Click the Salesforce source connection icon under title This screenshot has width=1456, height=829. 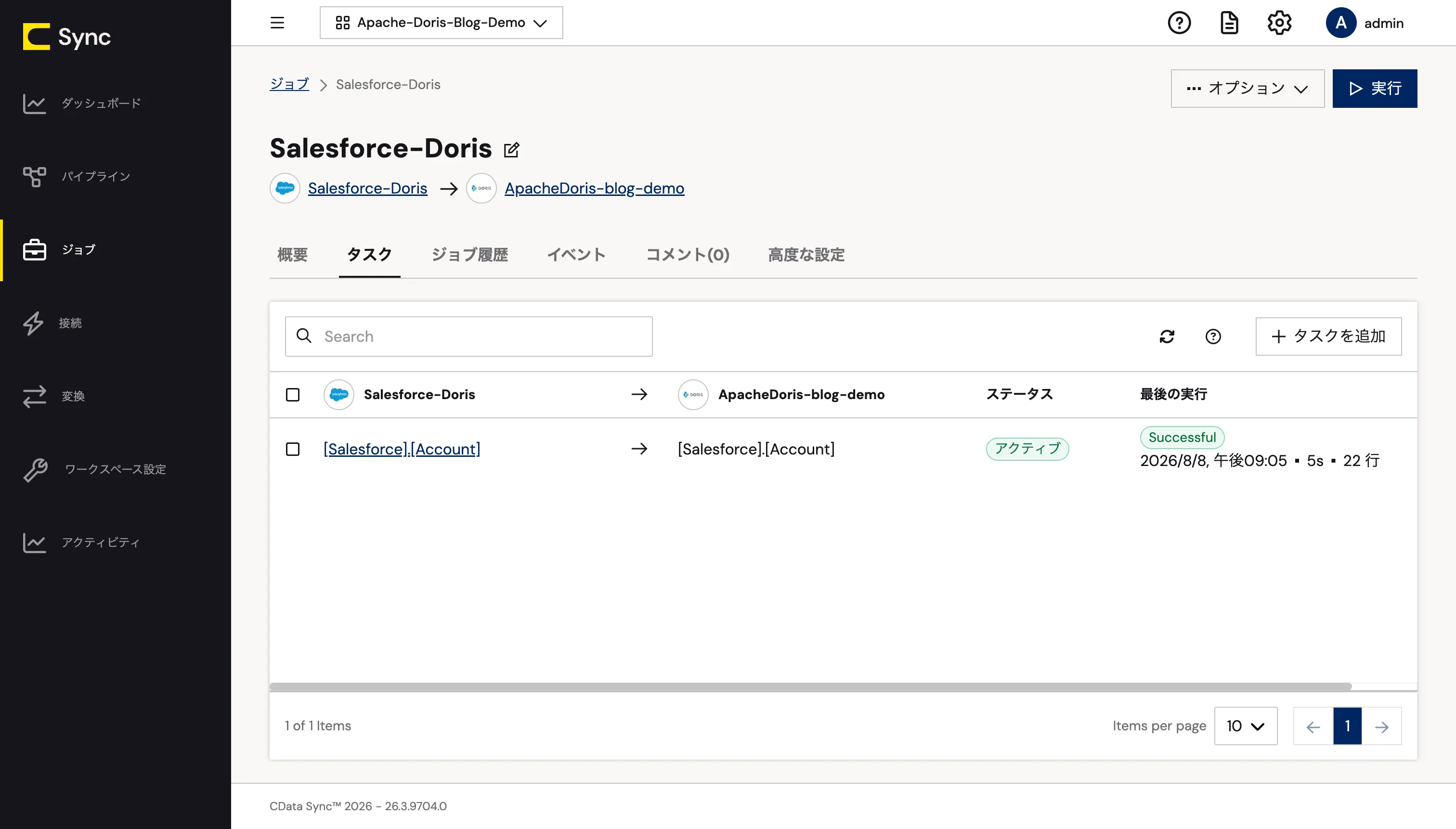285,188
